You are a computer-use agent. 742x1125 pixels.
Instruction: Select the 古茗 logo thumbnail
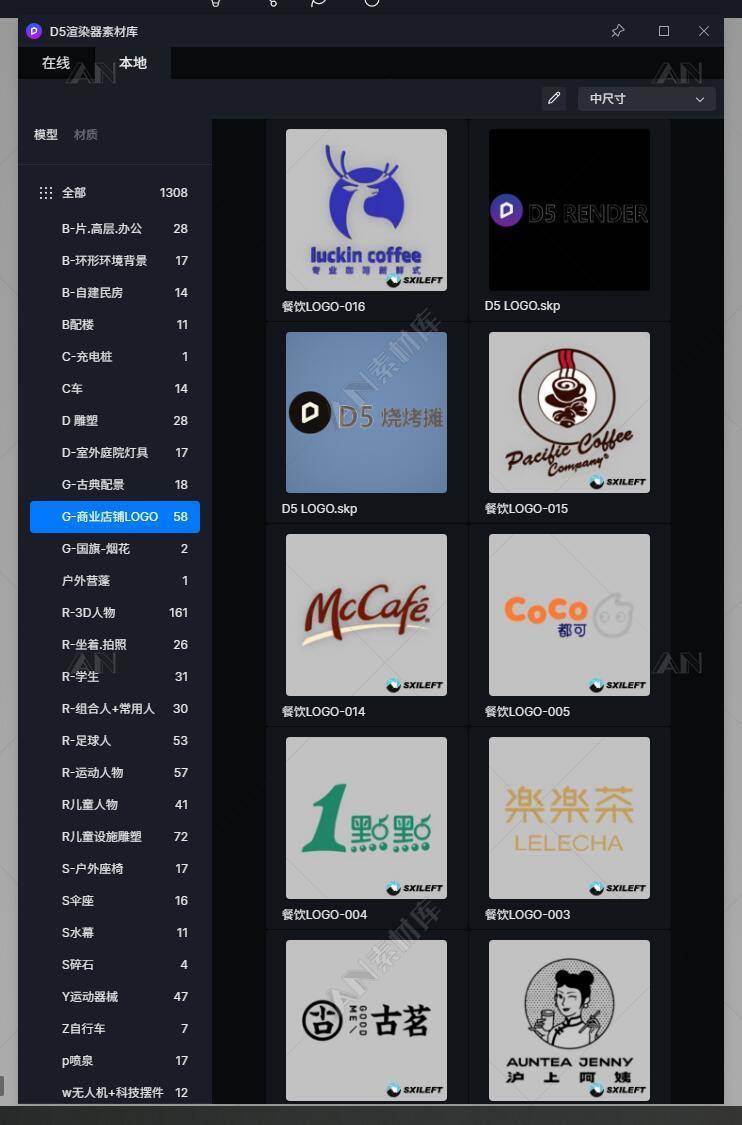pyautogui.click(x=366, y=1020)
